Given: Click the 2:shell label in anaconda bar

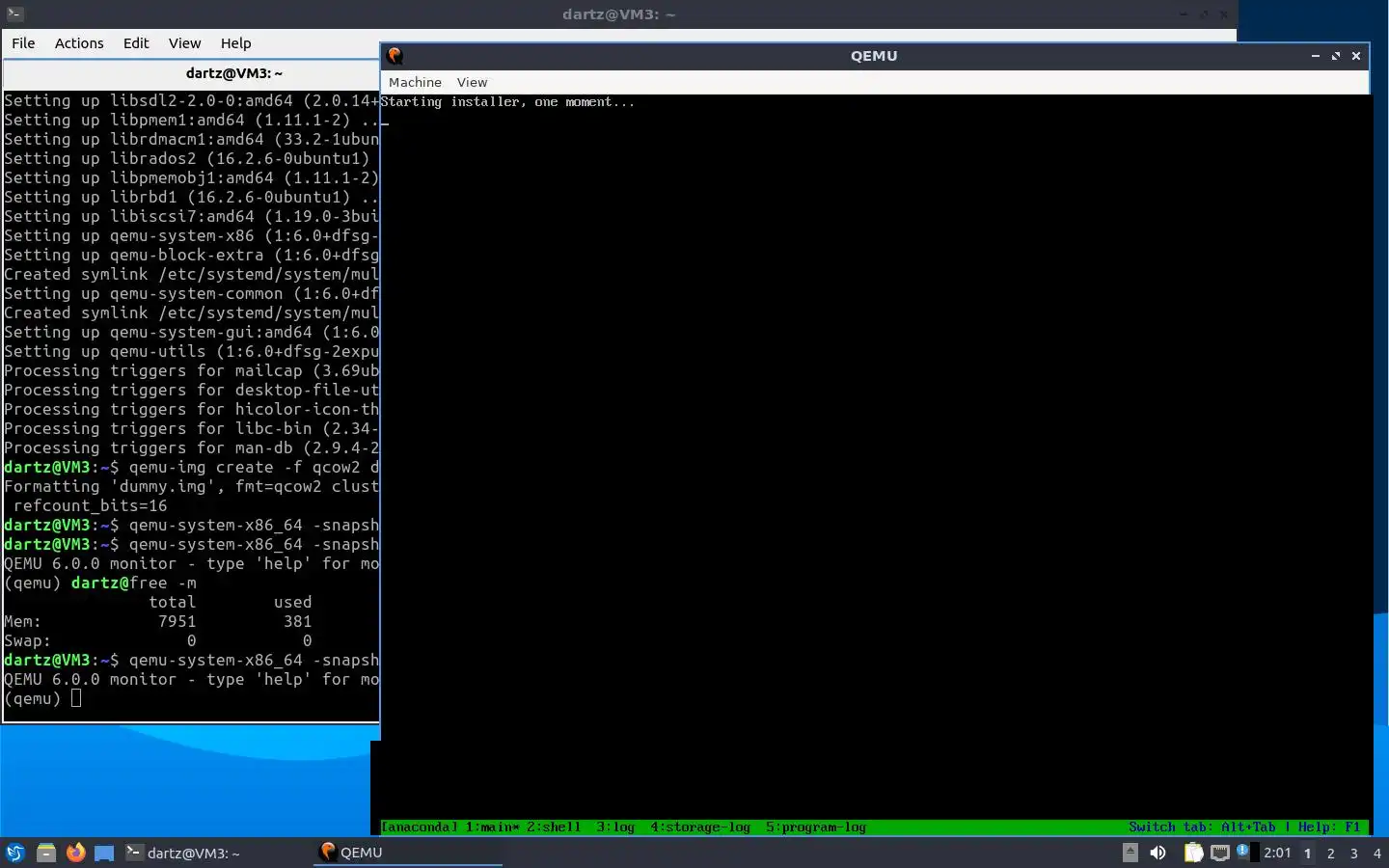Looking at the screenshot, I should point(554,827).
